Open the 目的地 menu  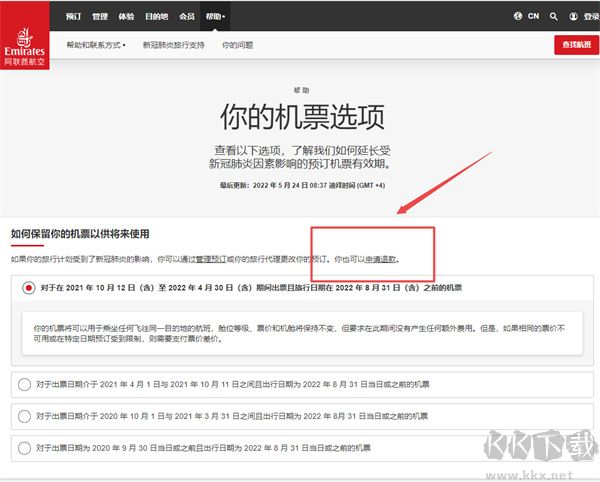[x=157, y=16]
